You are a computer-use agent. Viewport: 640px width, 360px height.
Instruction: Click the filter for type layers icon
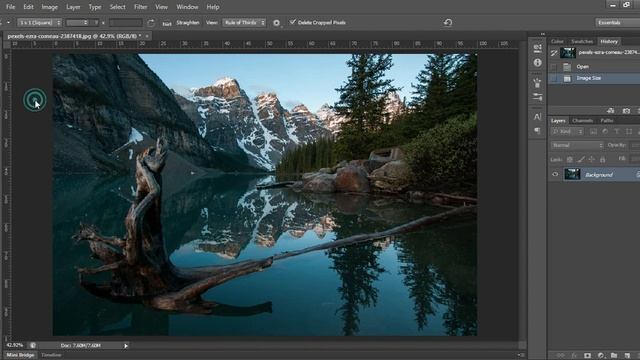coord(617,131)
